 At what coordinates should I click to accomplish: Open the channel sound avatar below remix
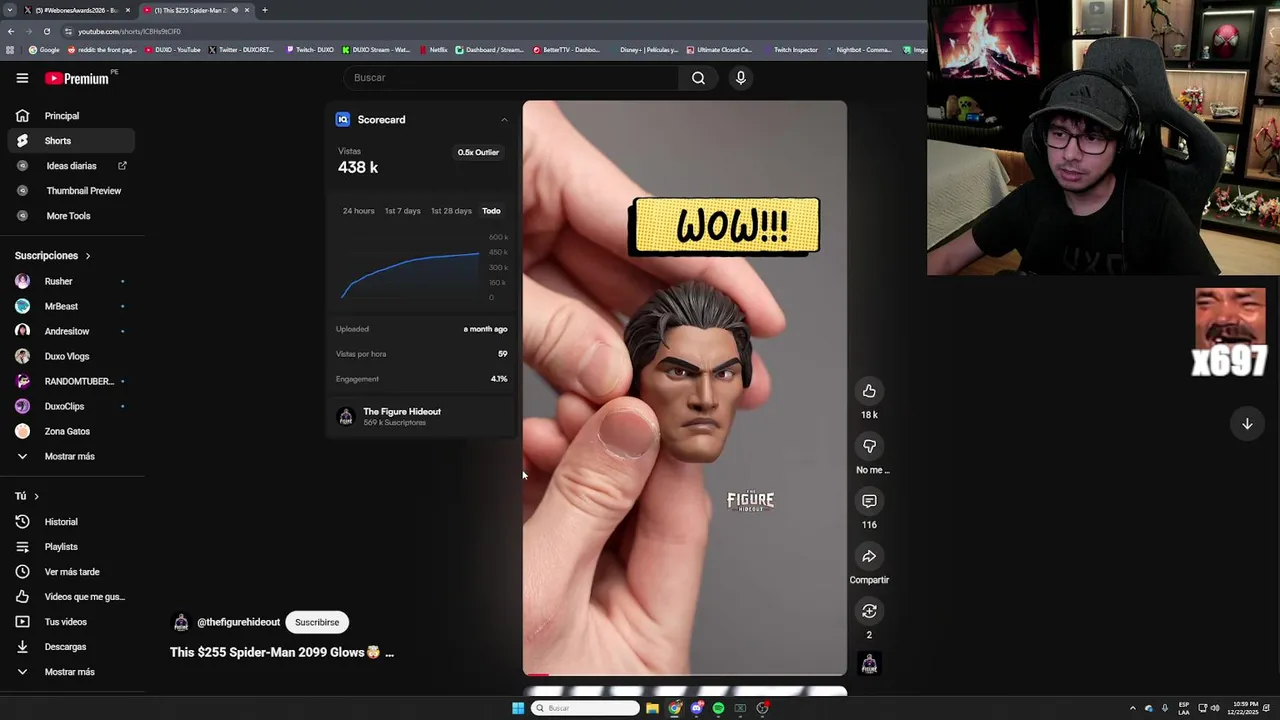point(869,664)
